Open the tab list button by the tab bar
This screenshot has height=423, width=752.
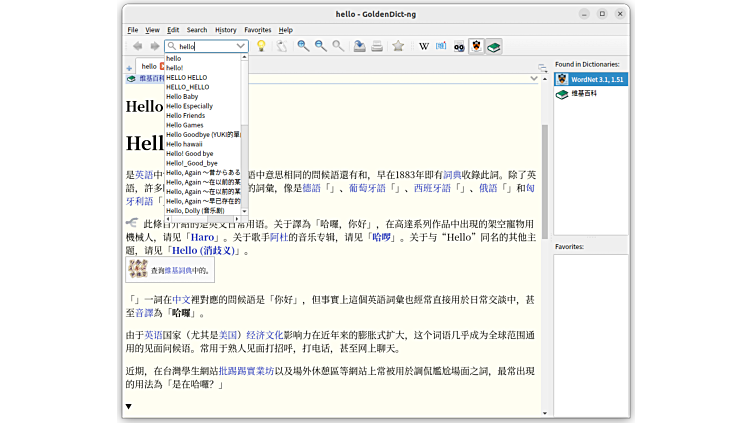pyautogui.click(x=542, y=67)
